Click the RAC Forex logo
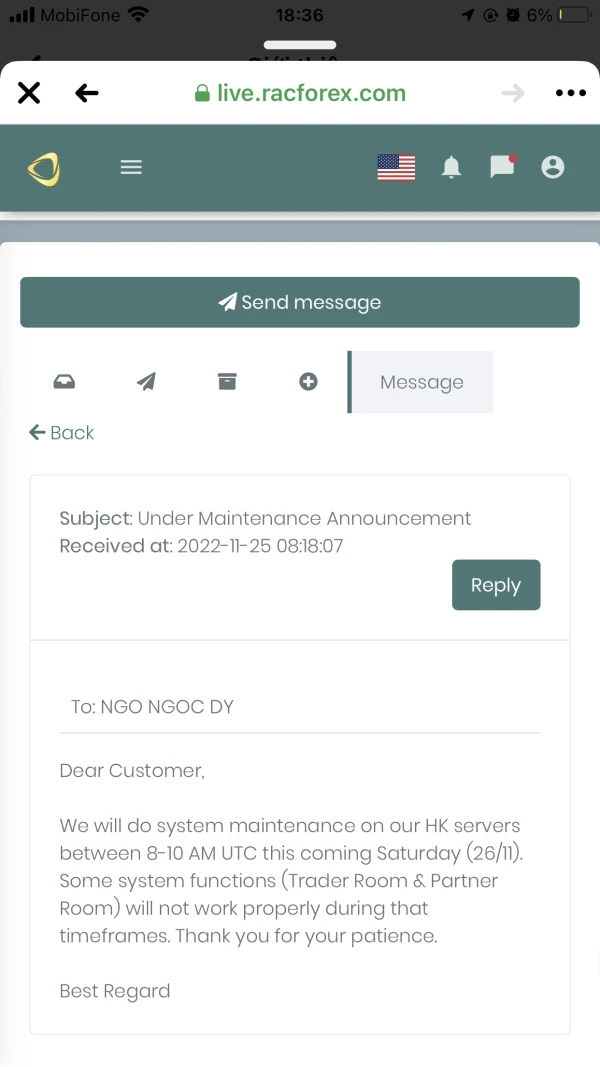The width and height of the screenshot is (600, 1067). [44, 168]
